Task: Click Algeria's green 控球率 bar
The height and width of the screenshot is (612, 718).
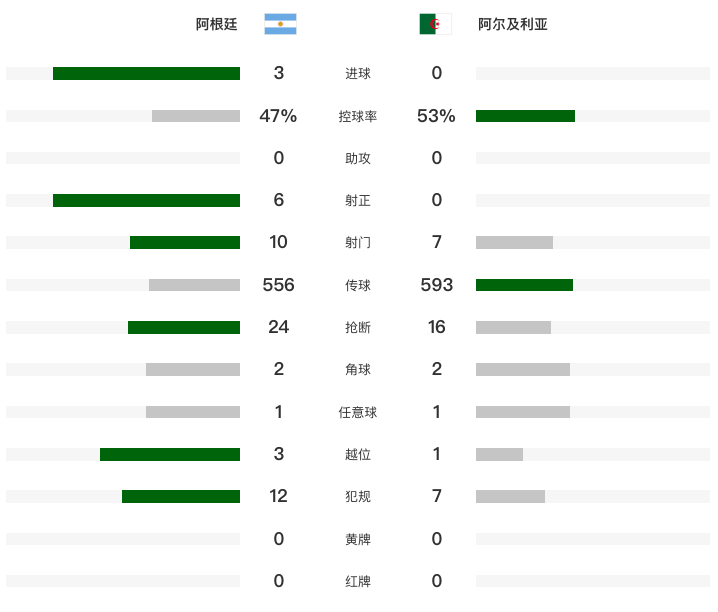Action: (525, 116)
